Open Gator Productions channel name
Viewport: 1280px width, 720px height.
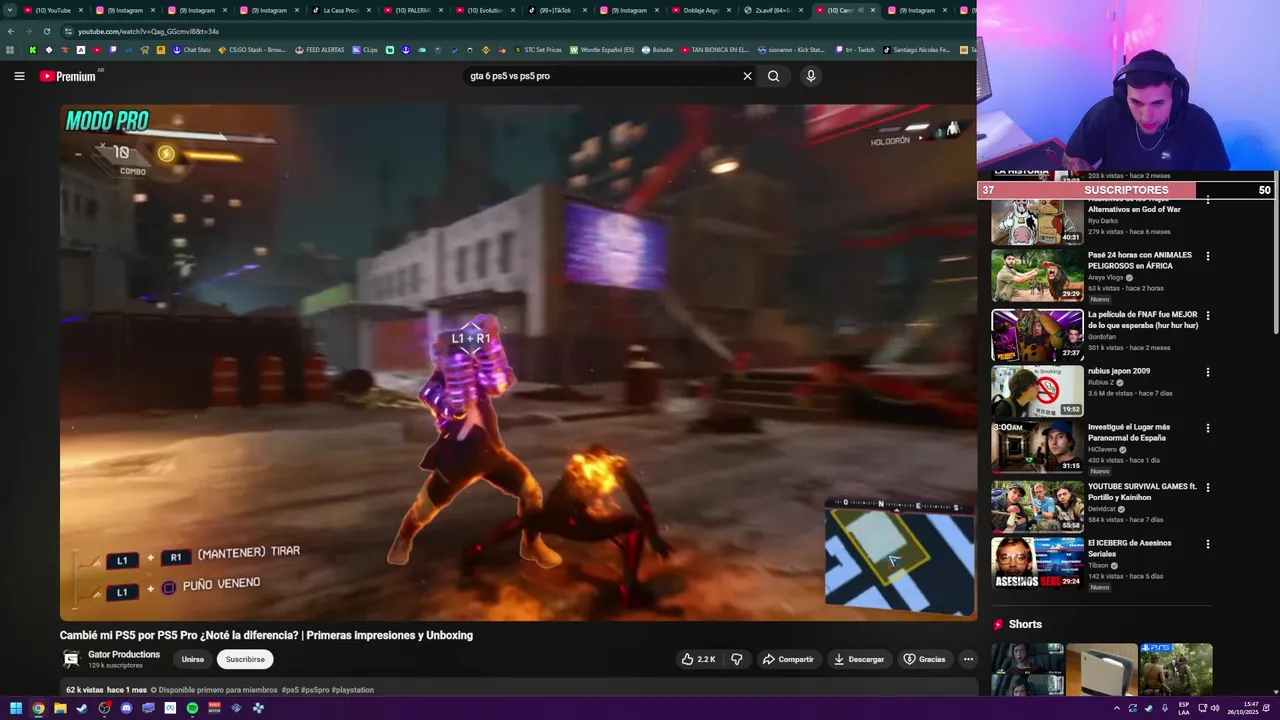(124, 655)
